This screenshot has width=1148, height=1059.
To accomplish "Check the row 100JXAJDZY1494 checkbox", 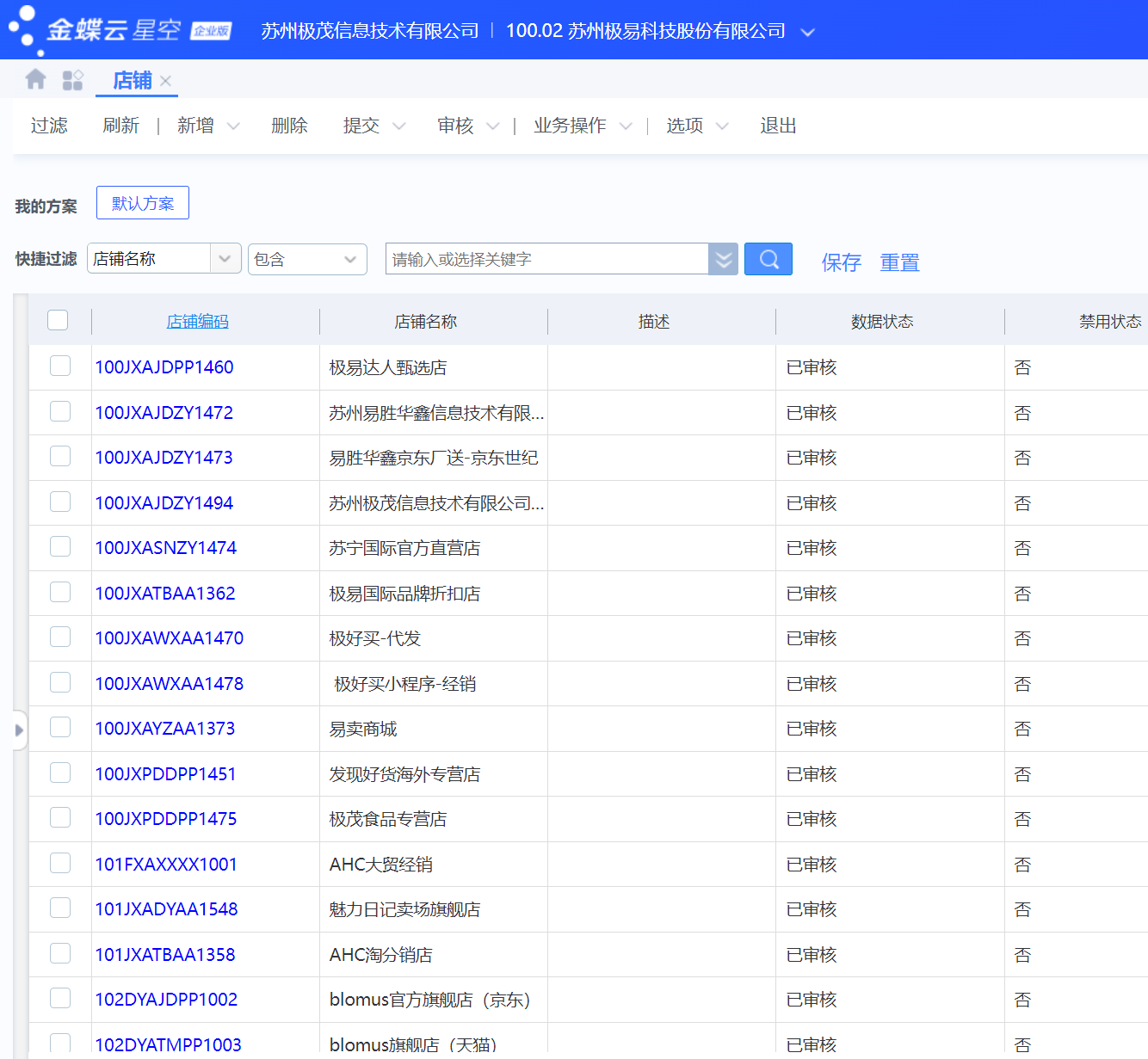I will point(60,502).
